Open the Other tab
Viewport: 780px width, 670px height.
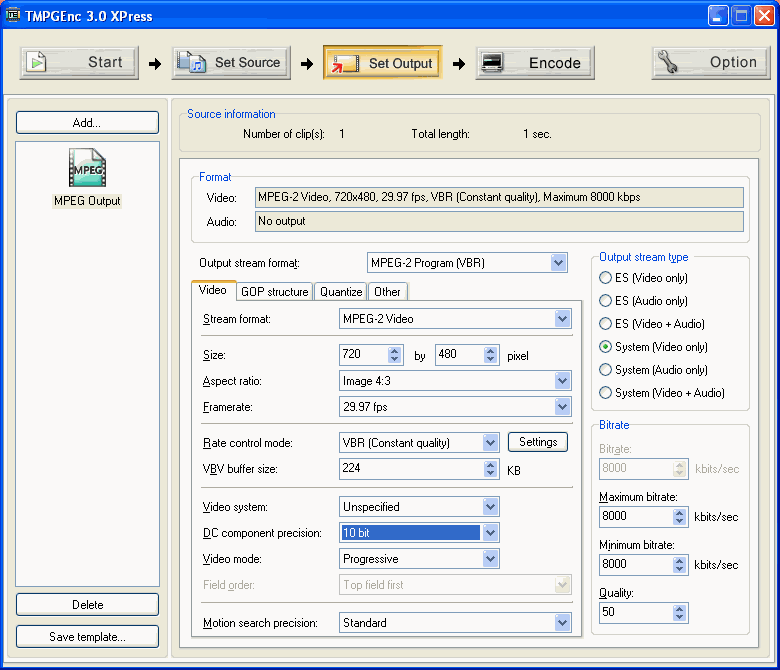click(387, 291)
